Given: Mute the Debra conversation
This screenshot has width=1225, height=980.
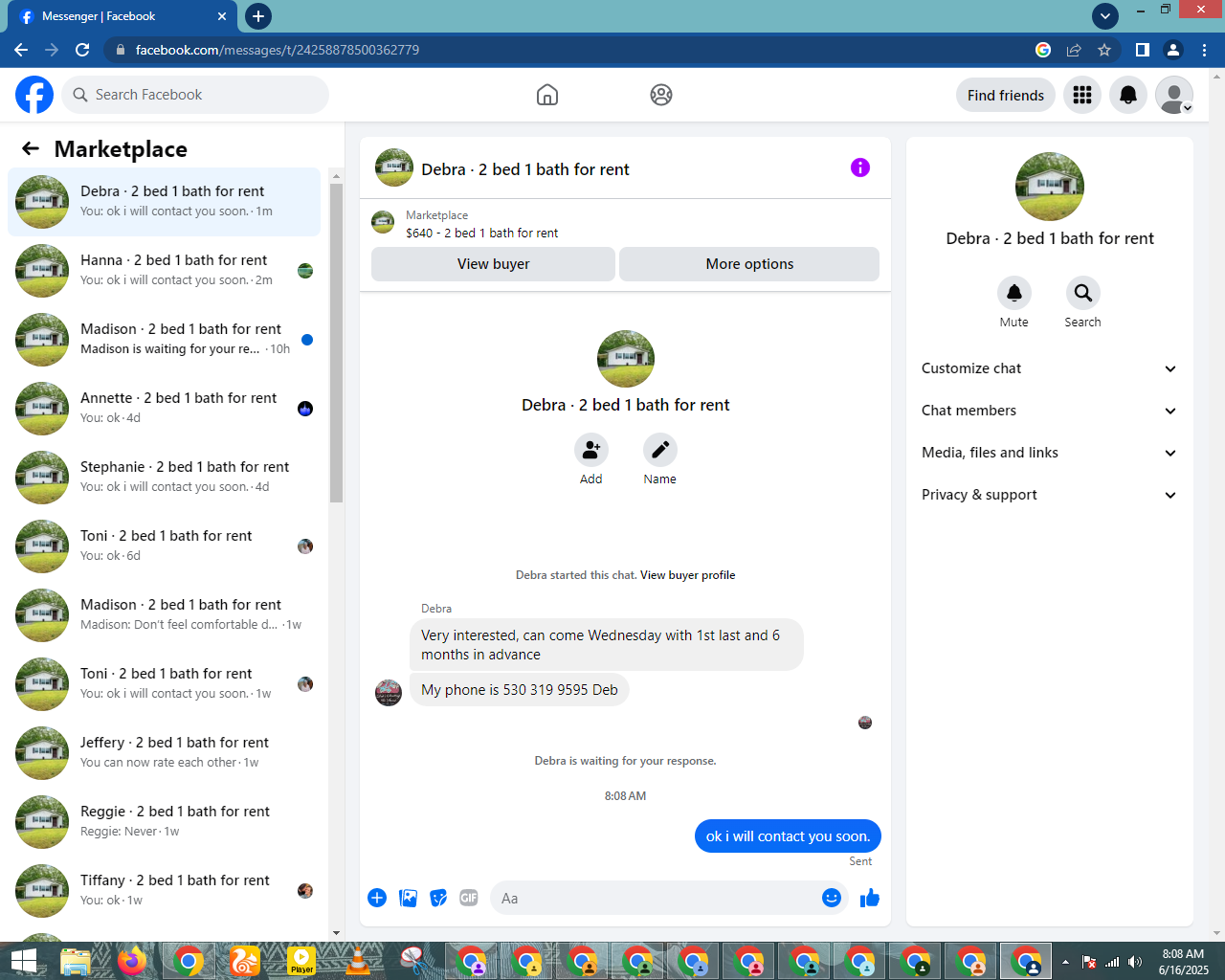Looking at the screenshot, I should pos(1014,293).
